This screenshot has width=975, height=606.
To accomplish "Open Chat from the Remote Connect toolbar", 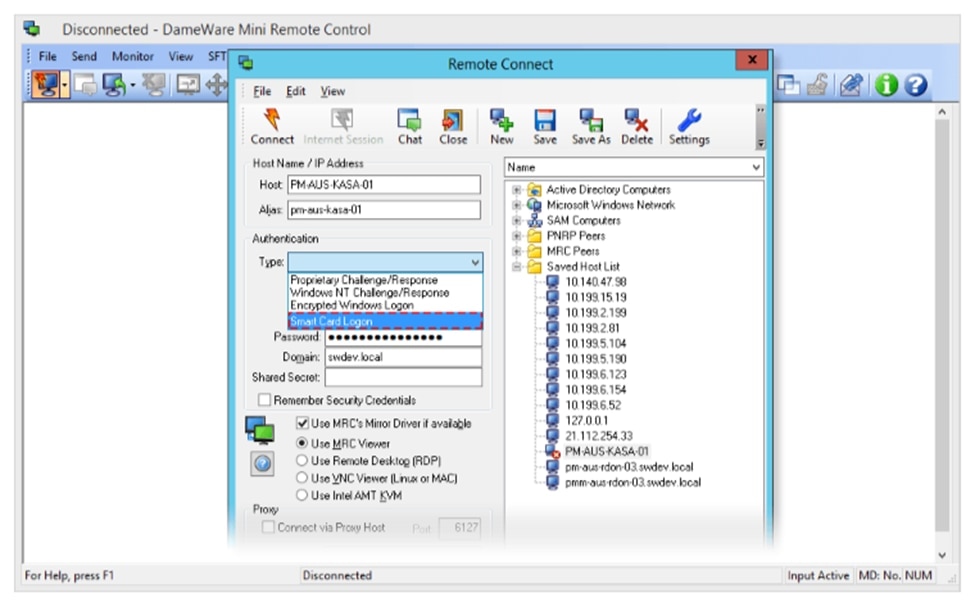I will click(410, 127).
